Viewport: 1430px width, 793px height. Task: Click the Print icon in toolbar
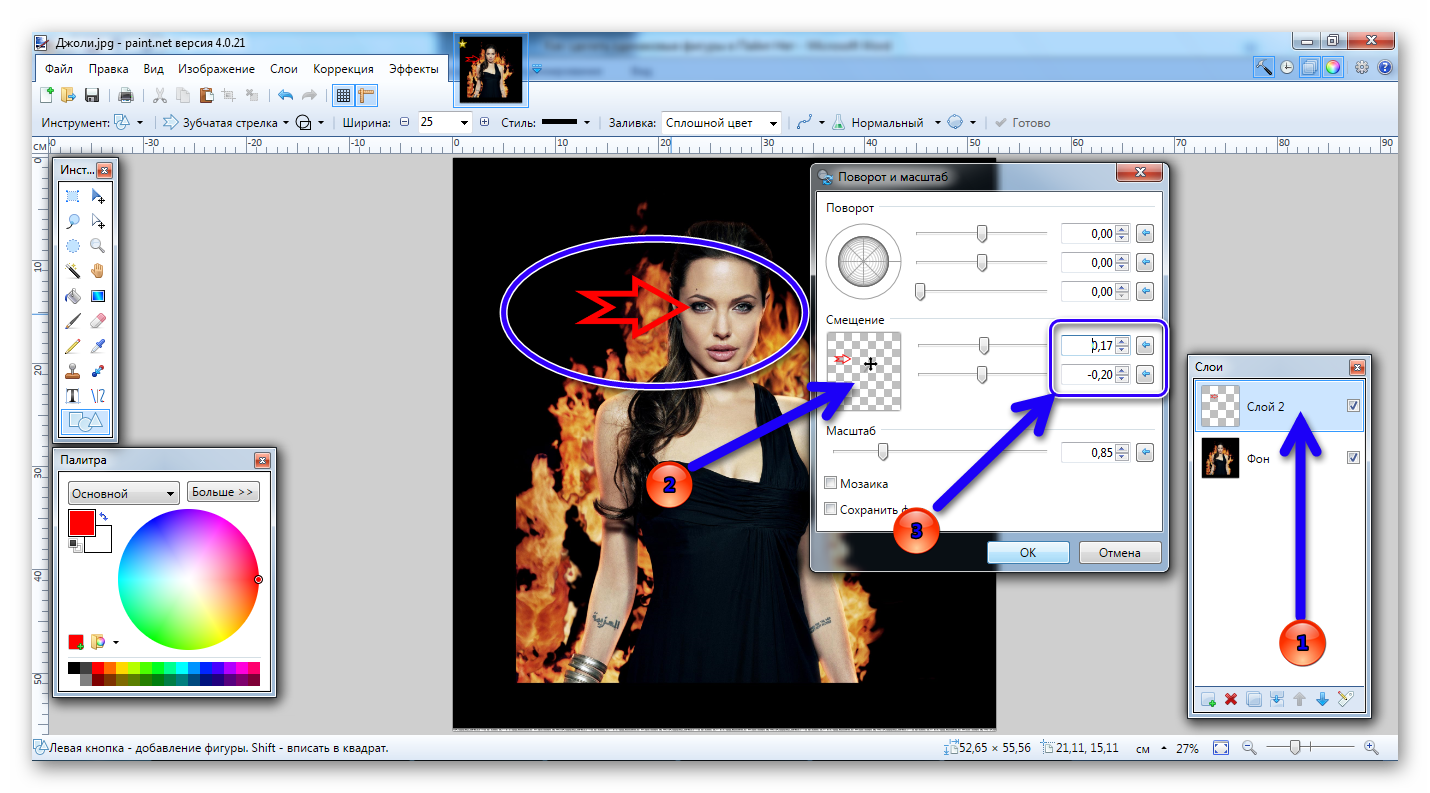coord(126,95)
